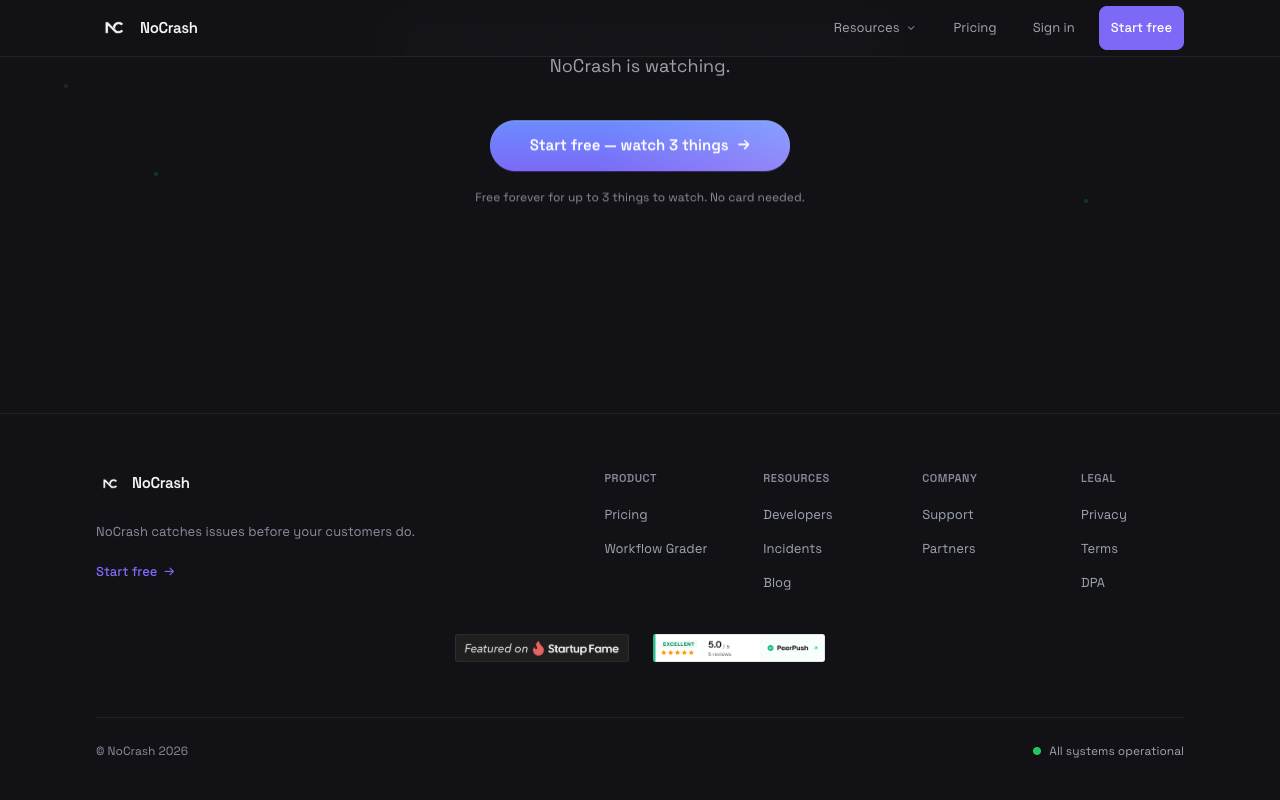Click the NoCrash logo icon in header

pos(114,28)
